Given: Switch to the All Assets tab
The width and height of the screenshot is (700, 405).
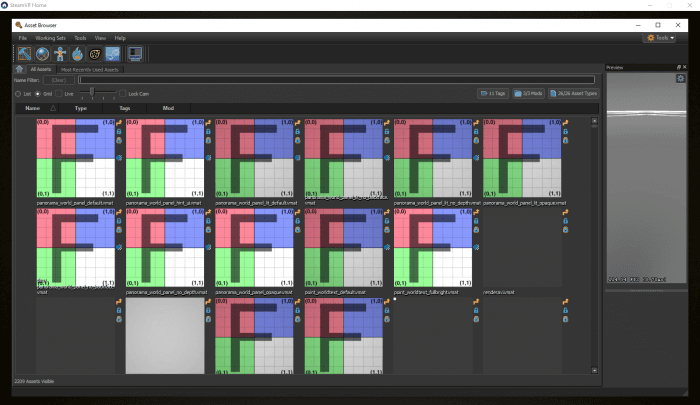Looking at the screenshot, I should [41, 69].
